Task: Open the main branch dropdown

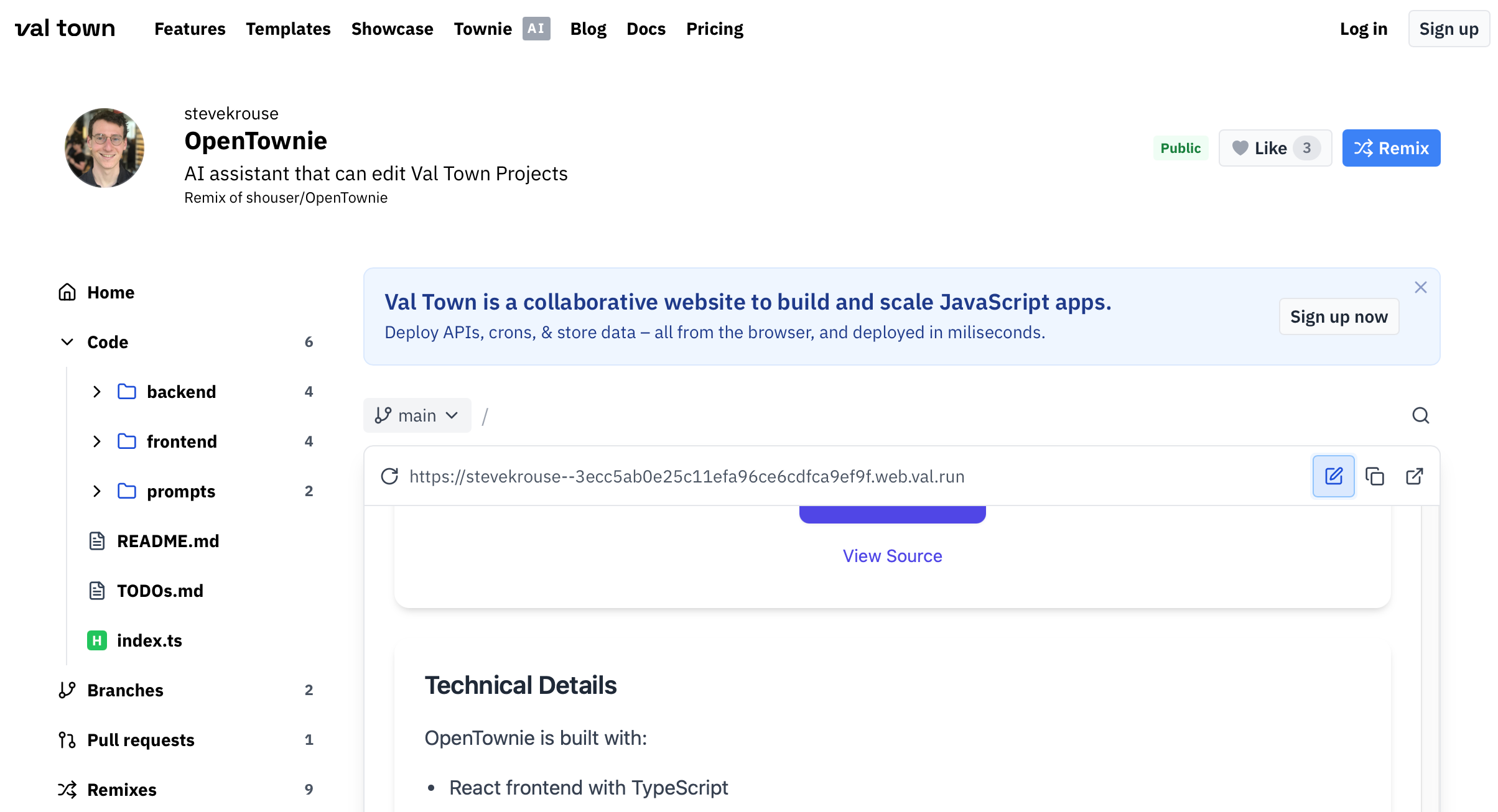Action: [x=417, y=415]
